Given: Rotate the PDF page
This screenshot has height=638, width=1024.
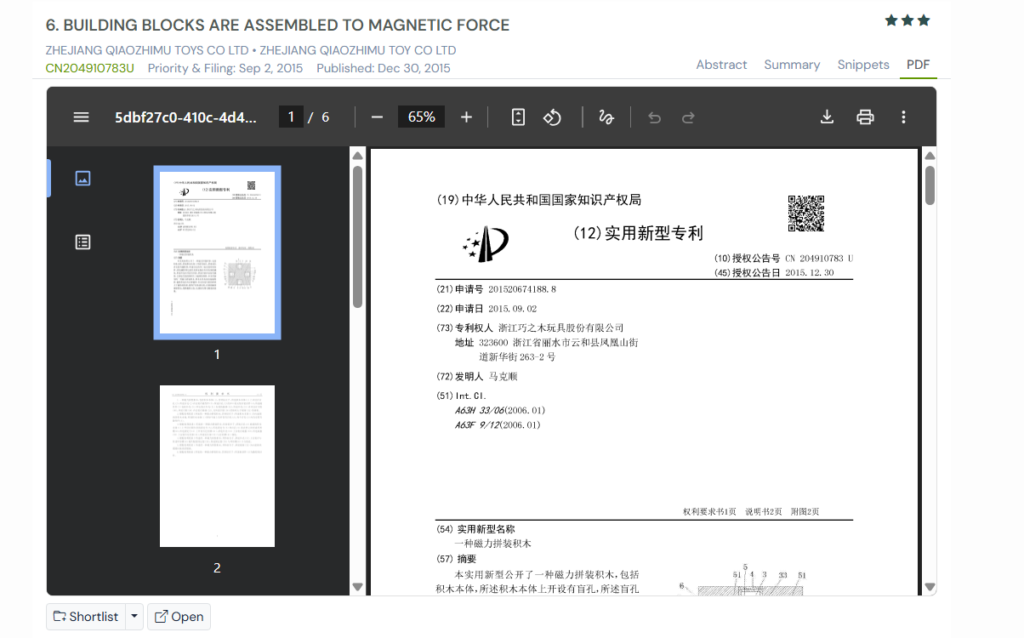Looking at the screenshot, I should click(551, 116).
